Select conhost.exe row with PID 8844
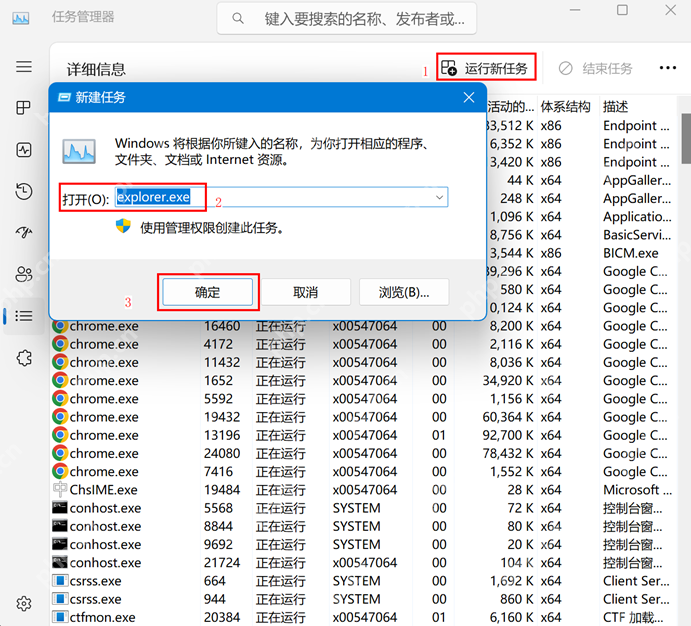This screenshot has height=626, width=691. coord(362,526)
